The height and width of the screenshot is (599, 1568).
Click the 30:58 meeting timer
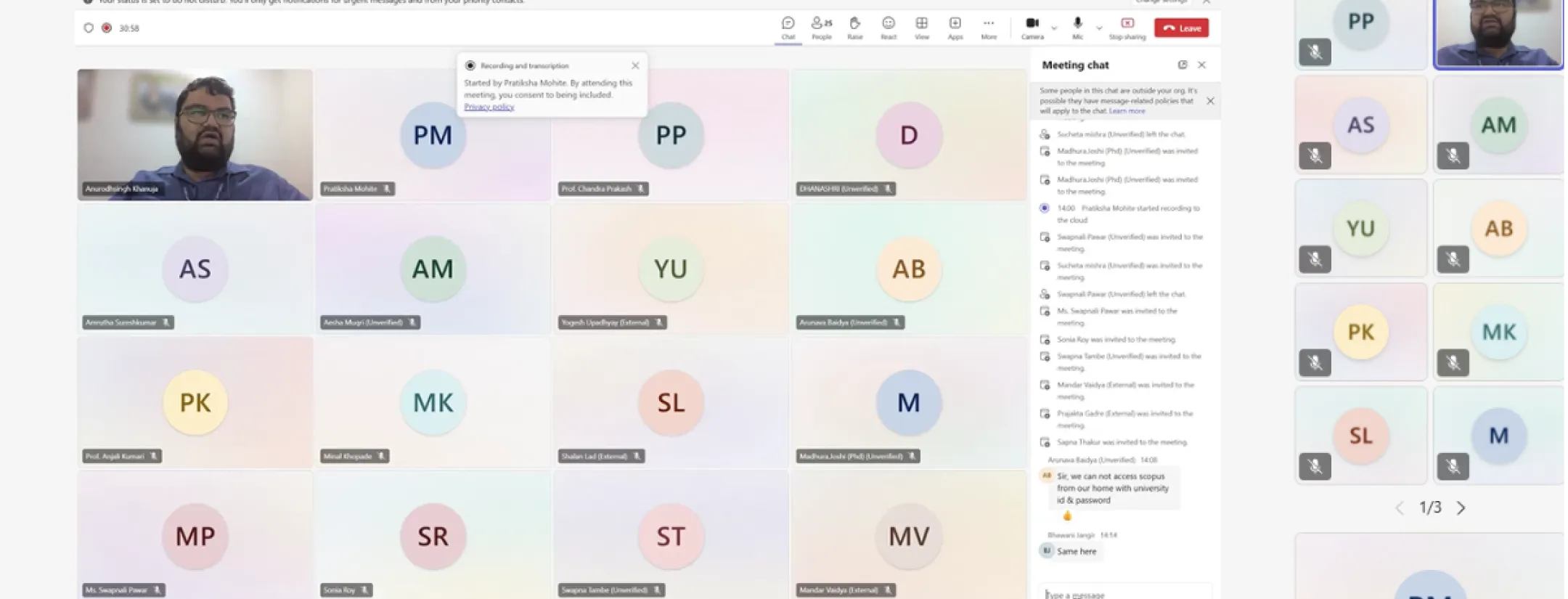coord(129,28)
